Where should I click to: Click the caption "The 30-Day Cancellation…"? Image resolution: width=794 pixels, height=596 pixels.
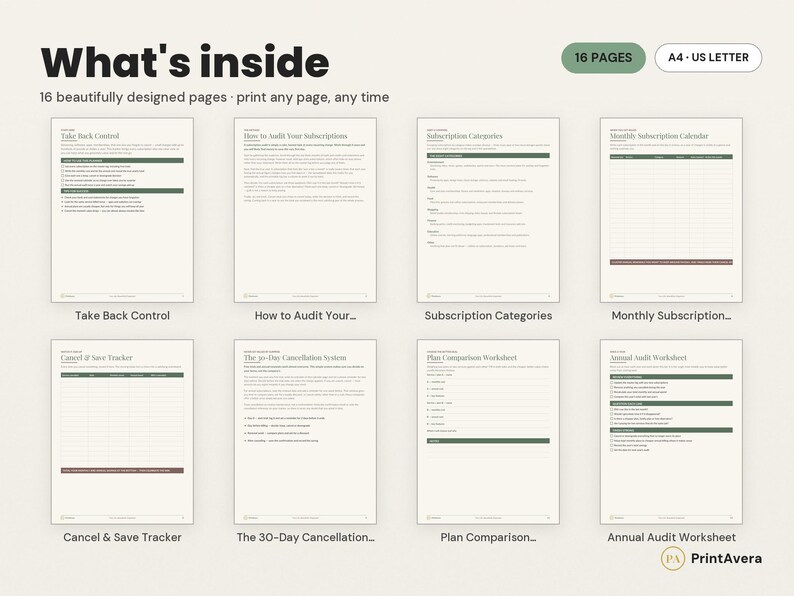click(305, 537)
